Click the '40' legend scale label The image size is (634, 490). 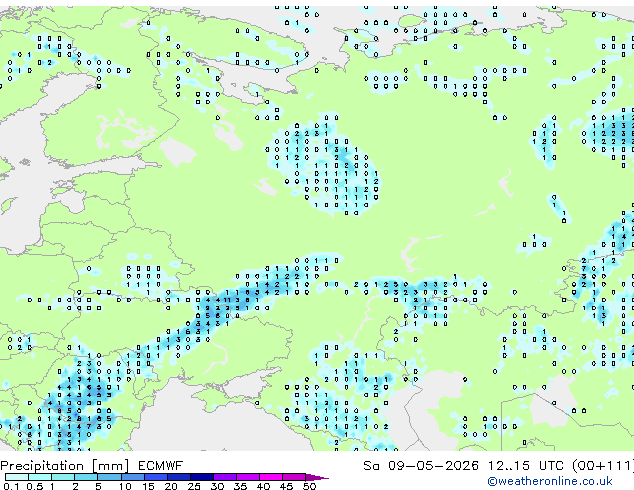[263, 486]
